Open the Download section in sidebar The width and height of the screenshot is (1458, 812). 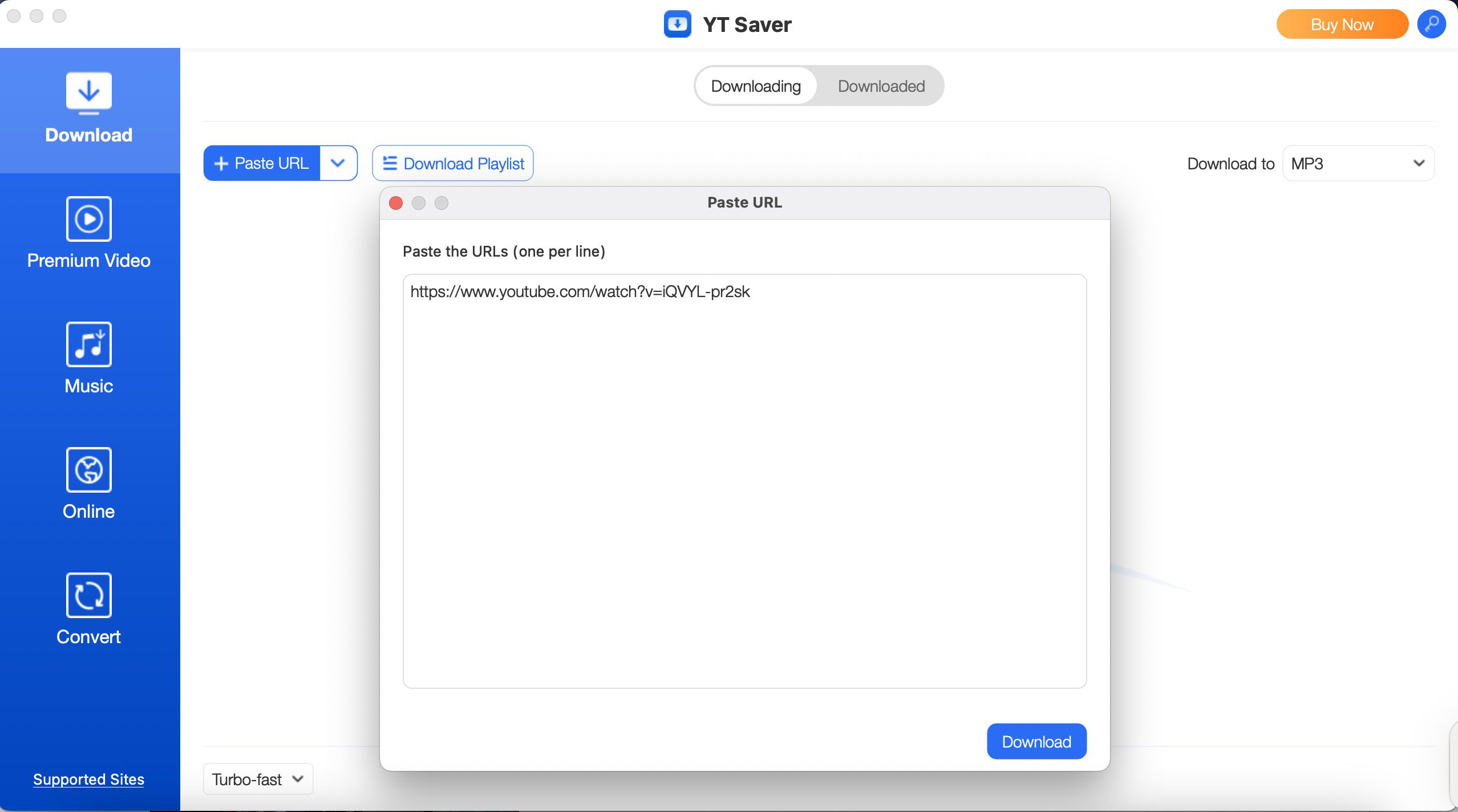click(x=89, y=108)
